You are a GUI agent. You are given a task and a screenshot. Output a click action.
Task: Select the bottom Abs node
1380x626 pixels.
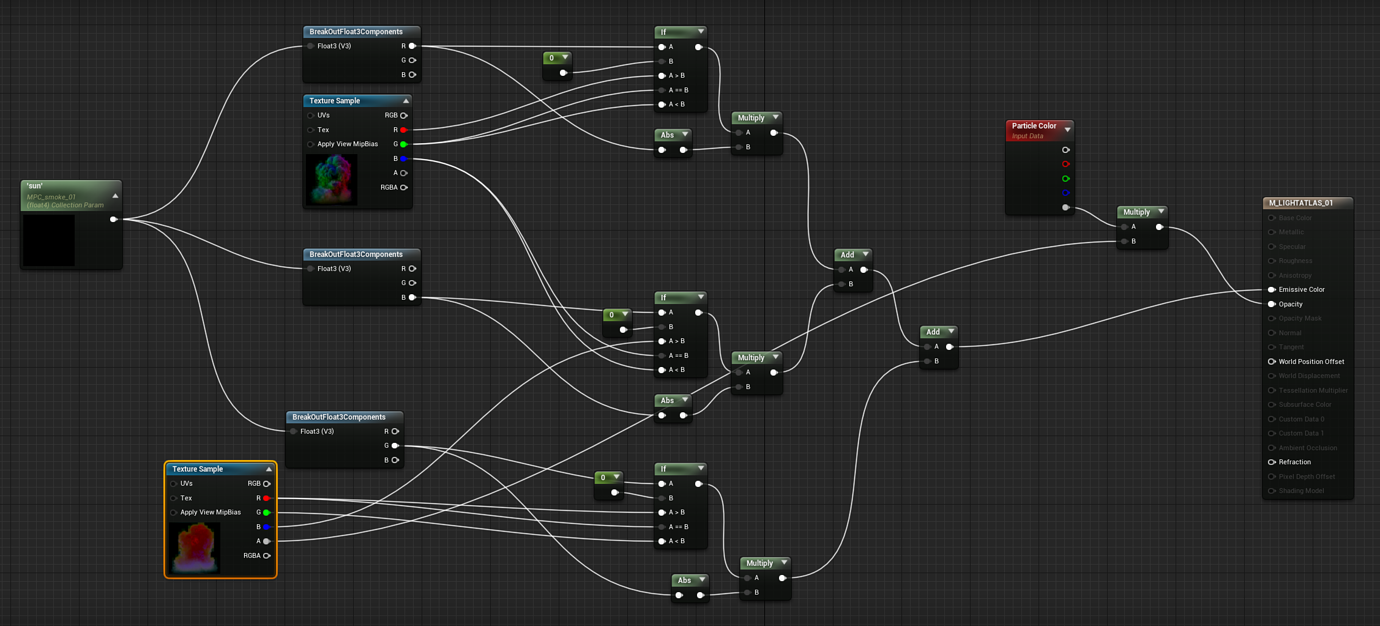click(x=689, y=580)
